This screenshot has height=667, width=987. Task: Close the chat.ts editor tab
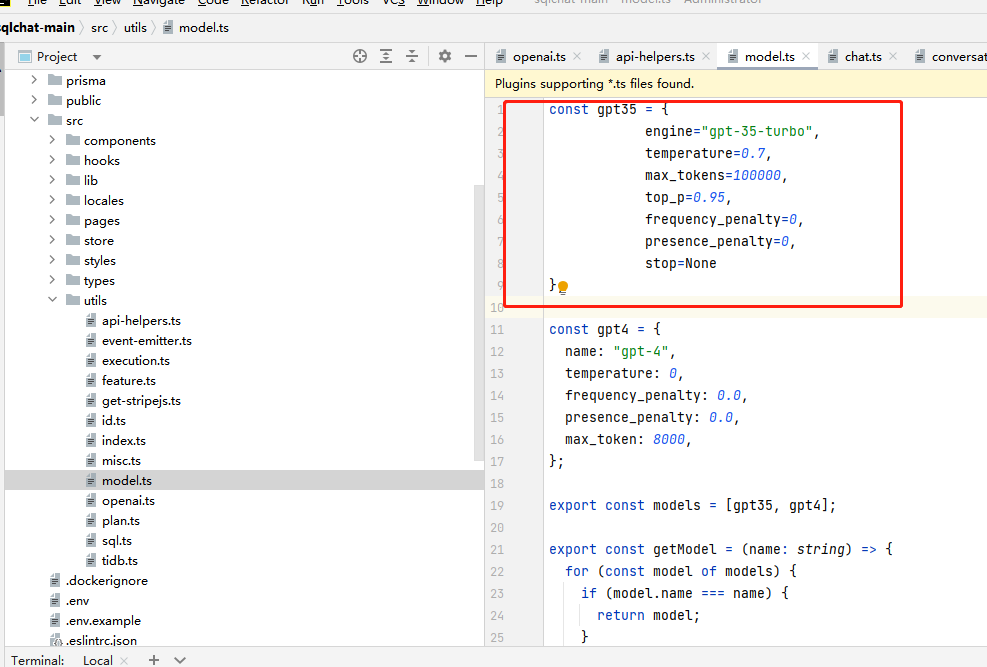click(893, 57)
